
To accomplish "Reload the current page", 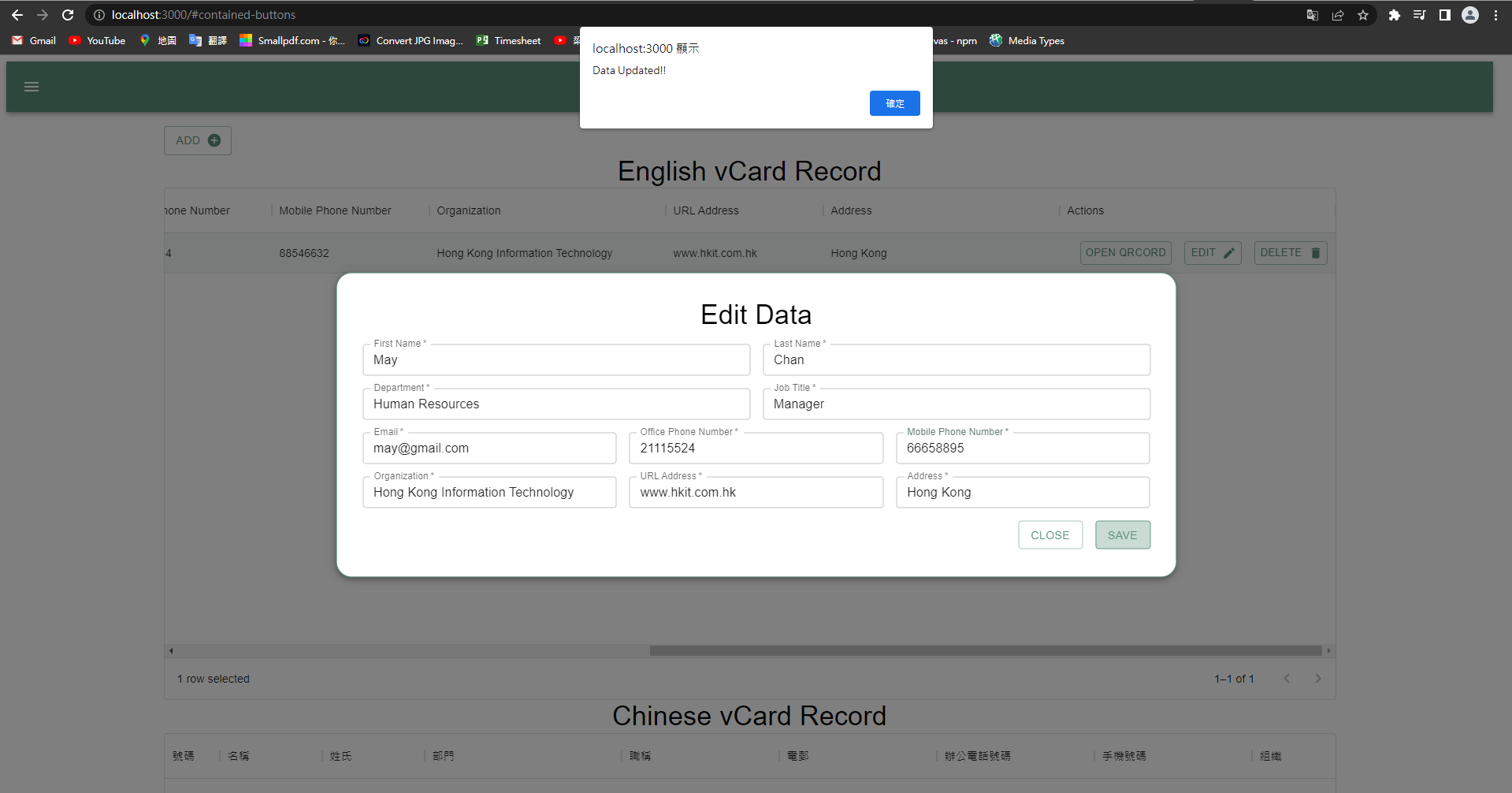I will coord(68,15).
